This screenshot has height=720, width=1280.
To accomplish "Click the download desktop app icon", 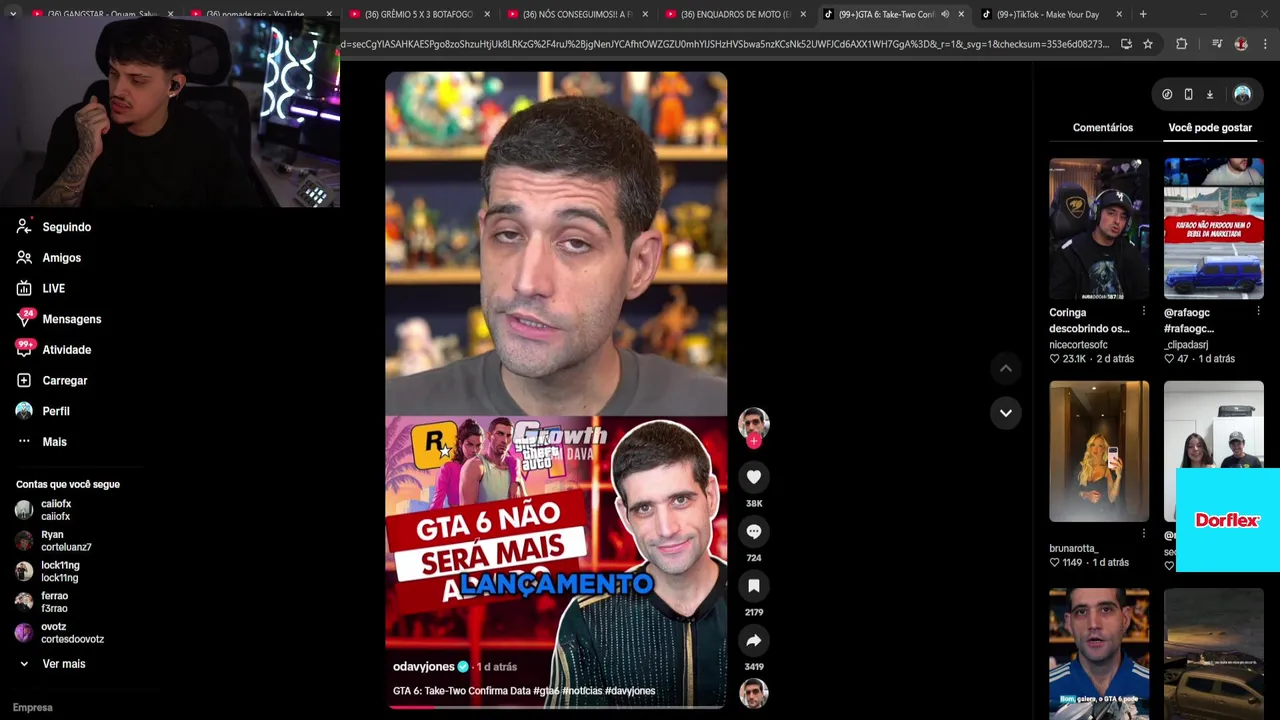I will [1210, 94].
